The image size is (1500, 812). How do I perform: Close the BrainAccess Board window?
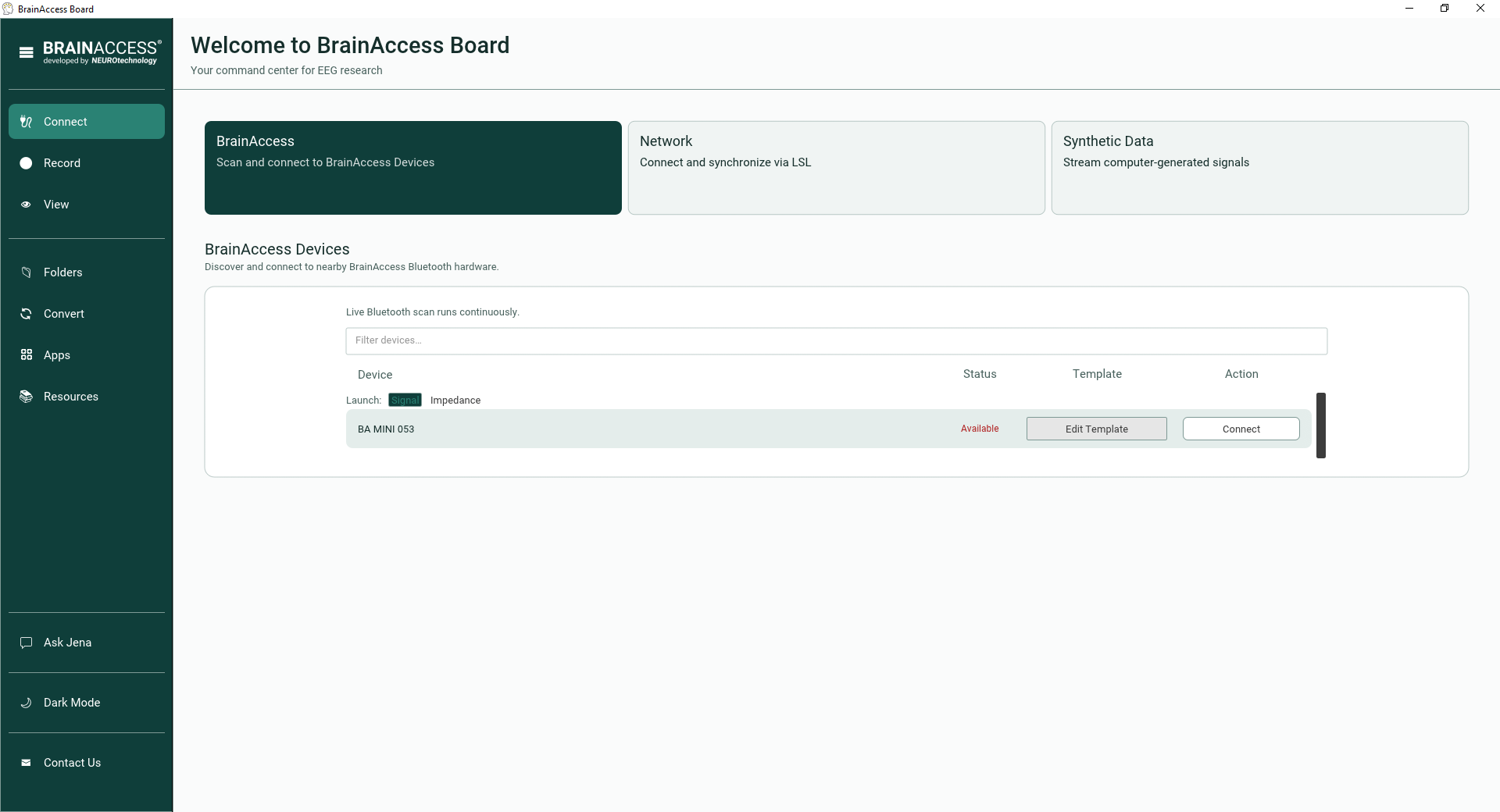[x=1480, y=9]
